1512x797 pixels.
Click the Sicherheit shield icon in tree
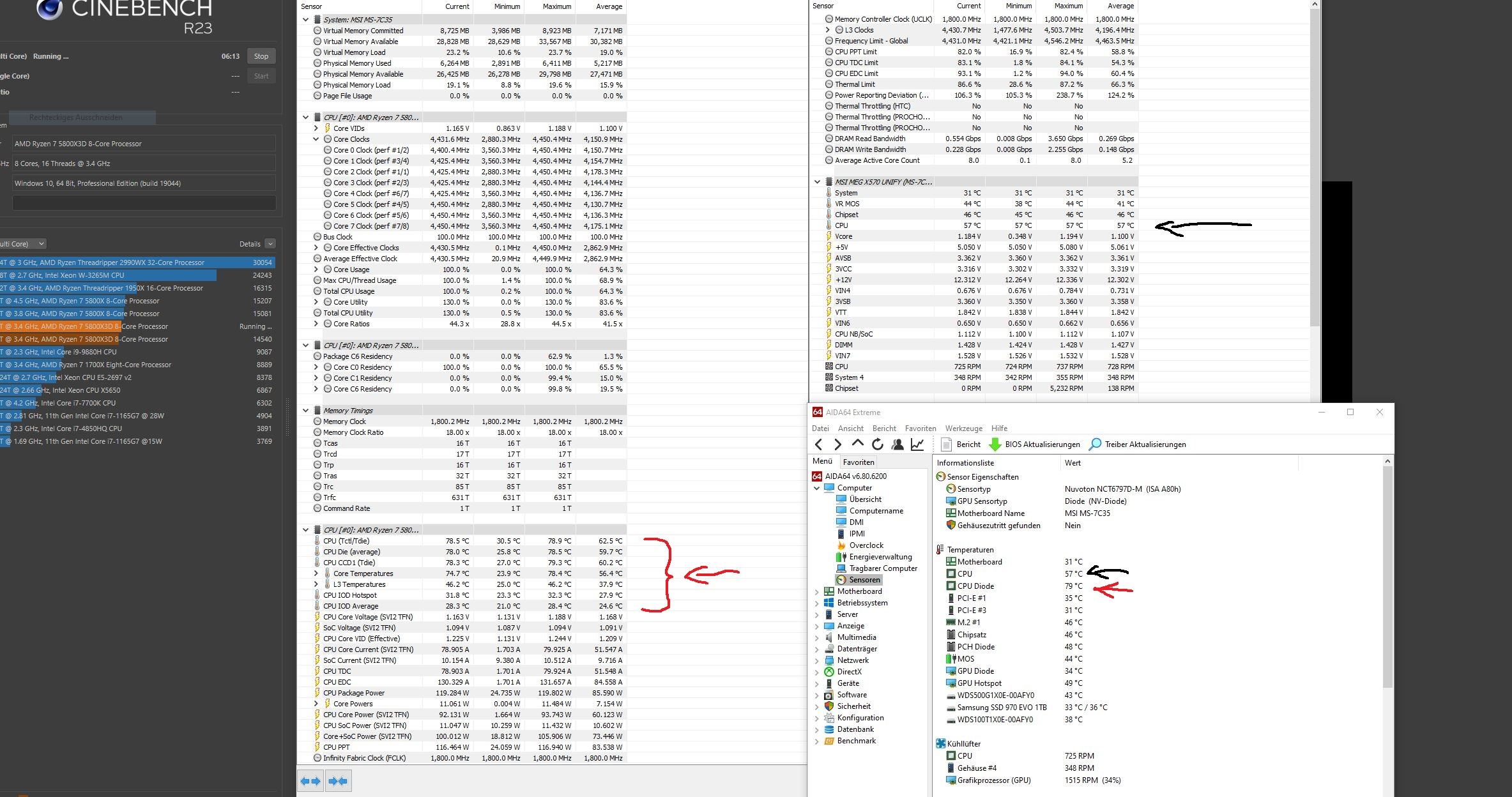[x=829, y=706]
